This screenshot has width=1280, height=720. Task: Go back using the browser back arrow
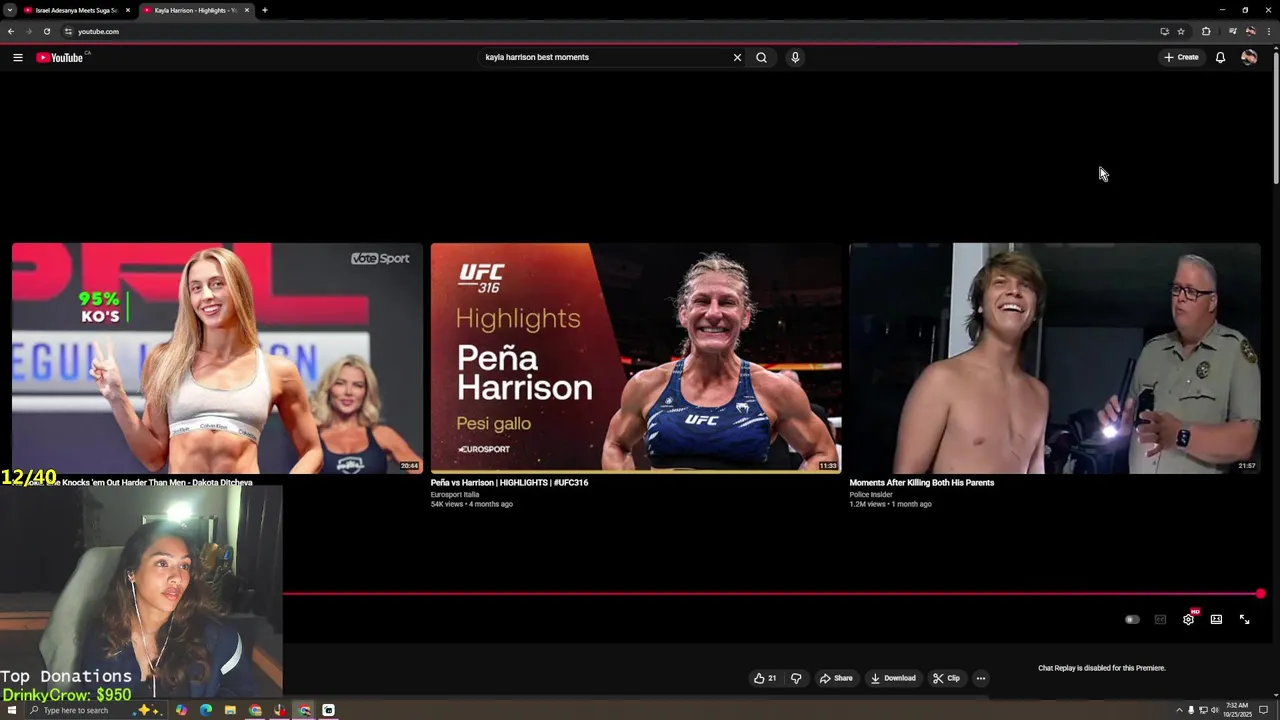11,31
